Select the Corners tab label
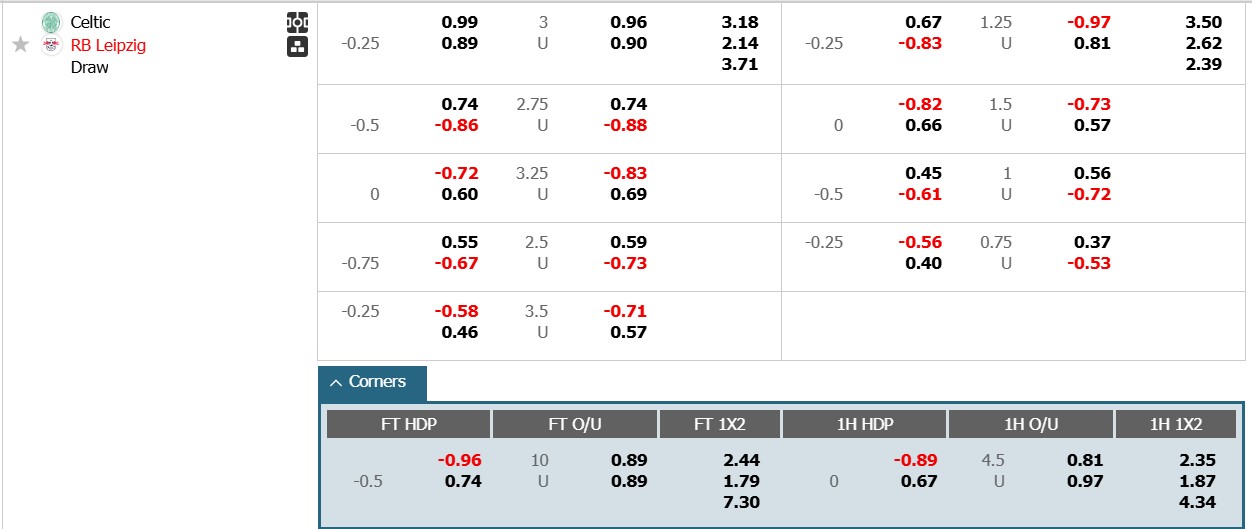1252x529 pixels. [x=377, y=382]
